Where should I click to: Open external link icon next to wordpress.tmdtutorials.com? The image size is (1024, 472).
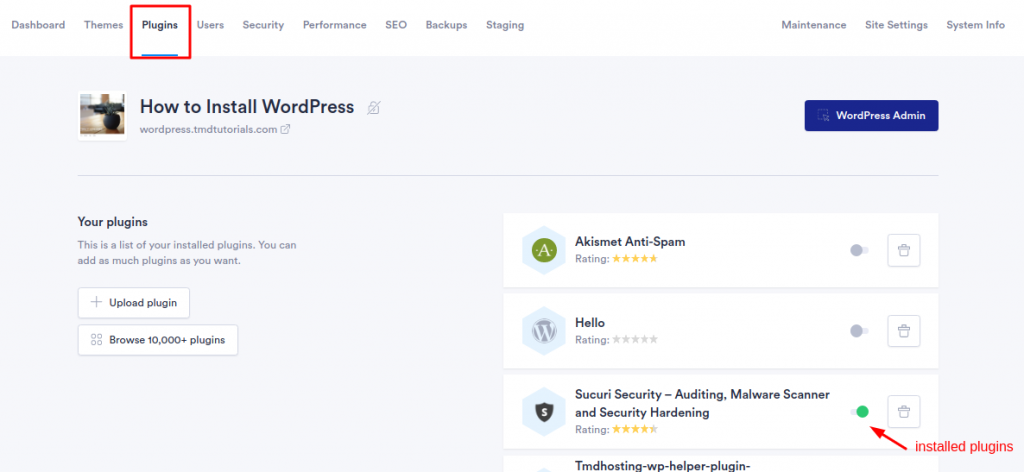click(x=285, y=129)
